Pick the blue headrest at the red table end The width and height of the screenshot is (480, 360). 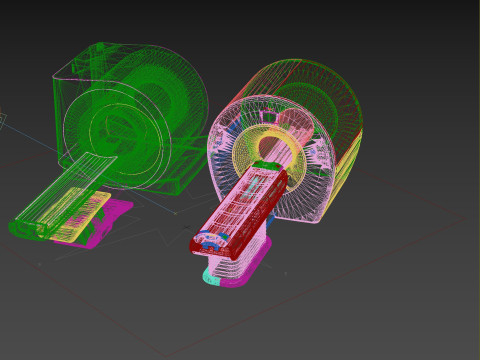[x=211, y=241]
